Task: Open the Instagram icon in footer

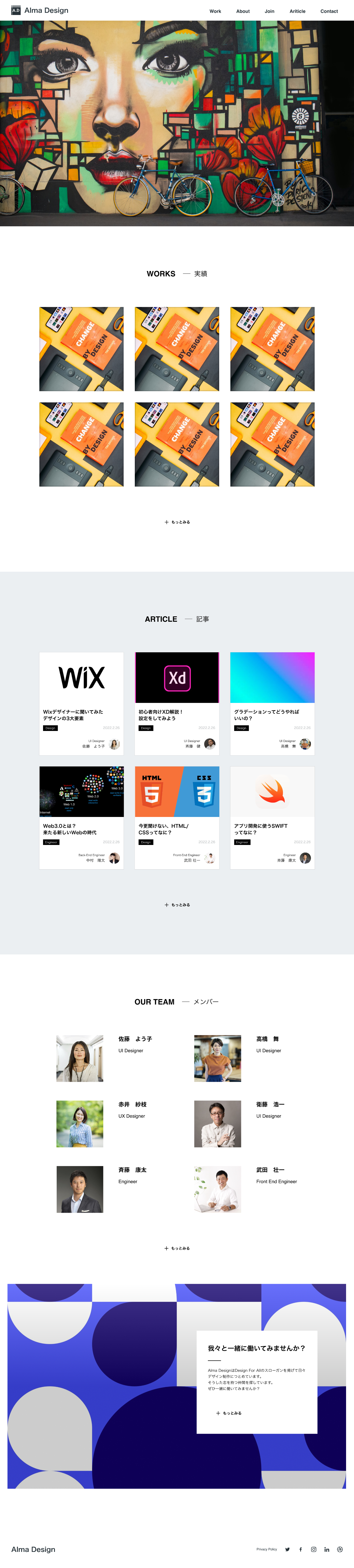Action: (x=314, y=1549)
